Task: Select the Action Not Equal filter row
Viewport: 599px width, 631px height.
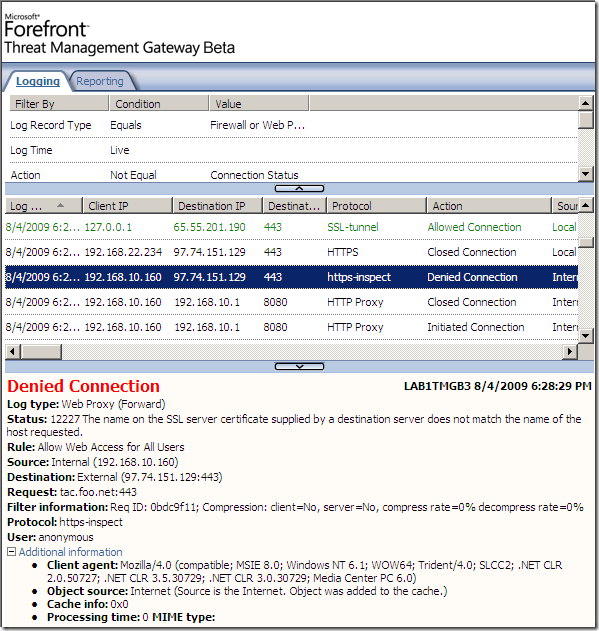Action: (x=293, y=175)
